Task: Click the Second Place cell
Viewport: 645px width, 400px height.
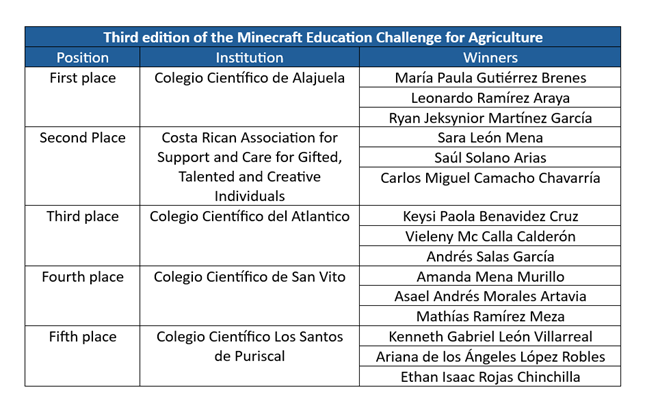Action: (82, 166)
